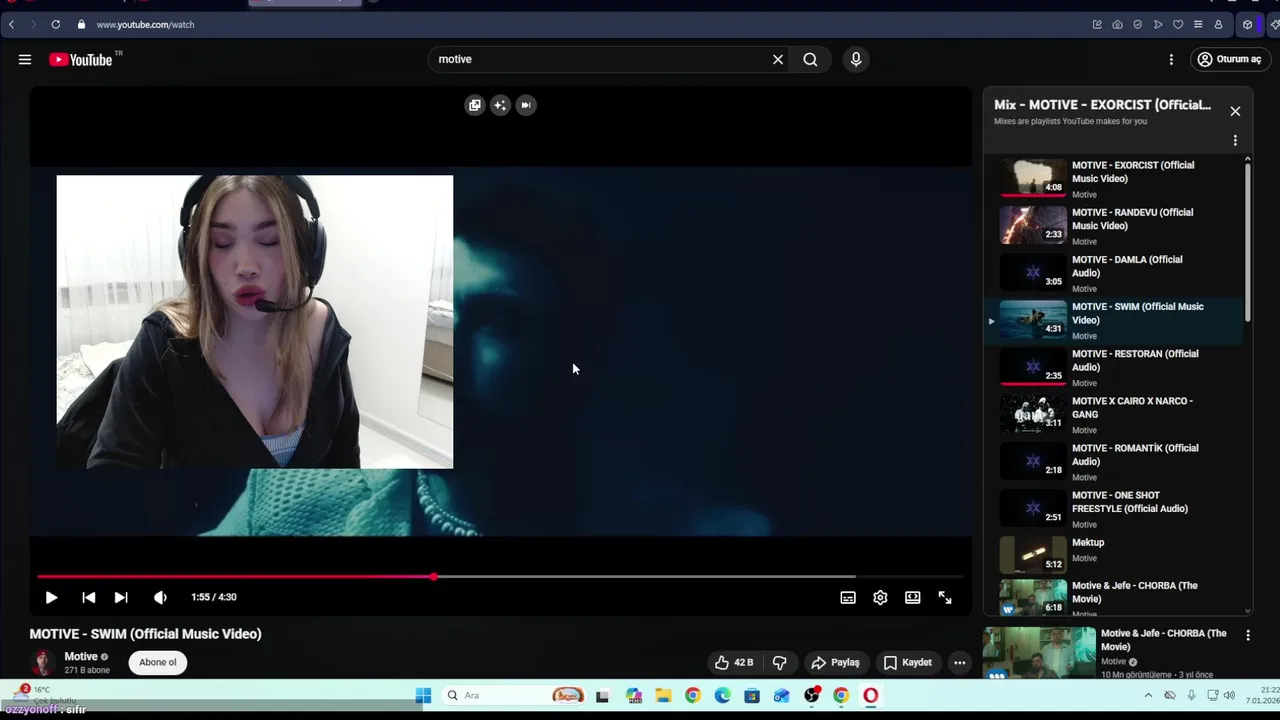Seek by clicking the red progress bar
Viewport: 1280px width, 720px height.
pyautogui.click(x=235, y=577)
